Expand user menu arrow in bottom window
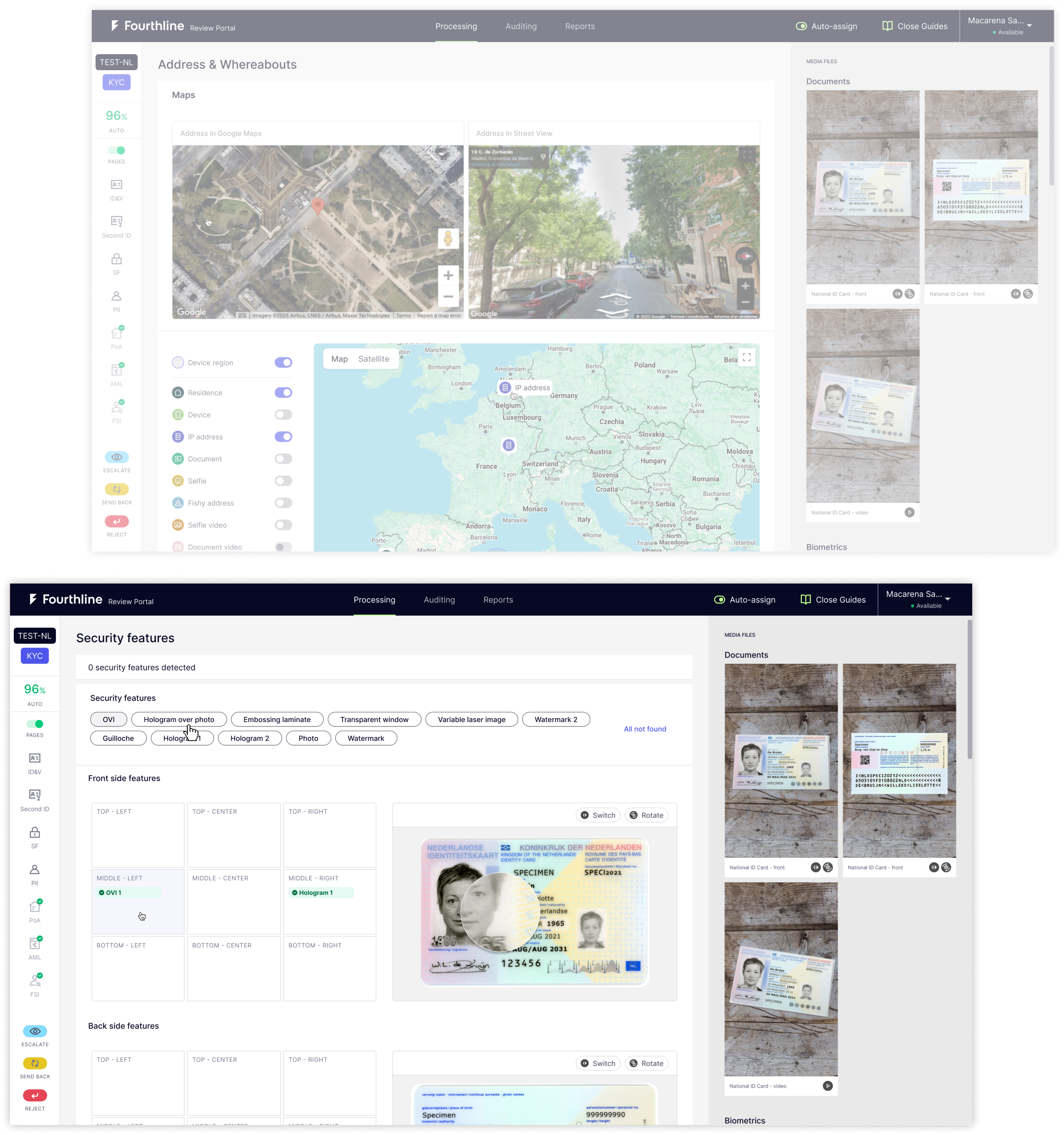This screenshot has width=1064, height=1135. [947, 599]
